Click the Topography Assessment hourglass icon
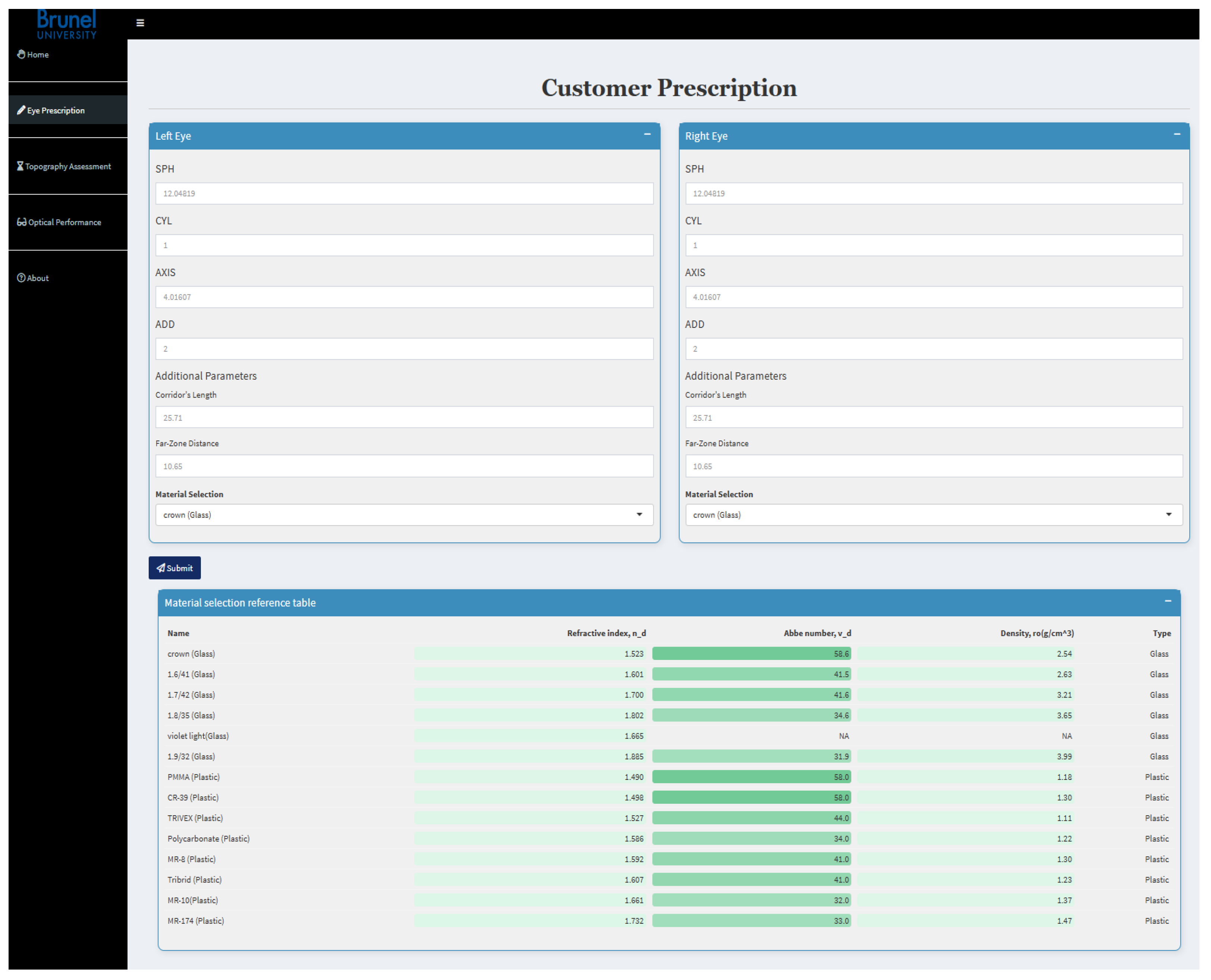This screenshot has width=1211, height=980. tap(21, 166)
